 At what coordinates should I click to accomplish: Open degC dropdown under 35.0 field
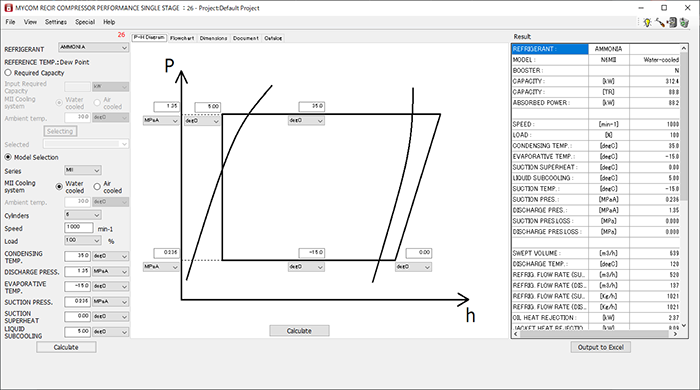point(306,120)
